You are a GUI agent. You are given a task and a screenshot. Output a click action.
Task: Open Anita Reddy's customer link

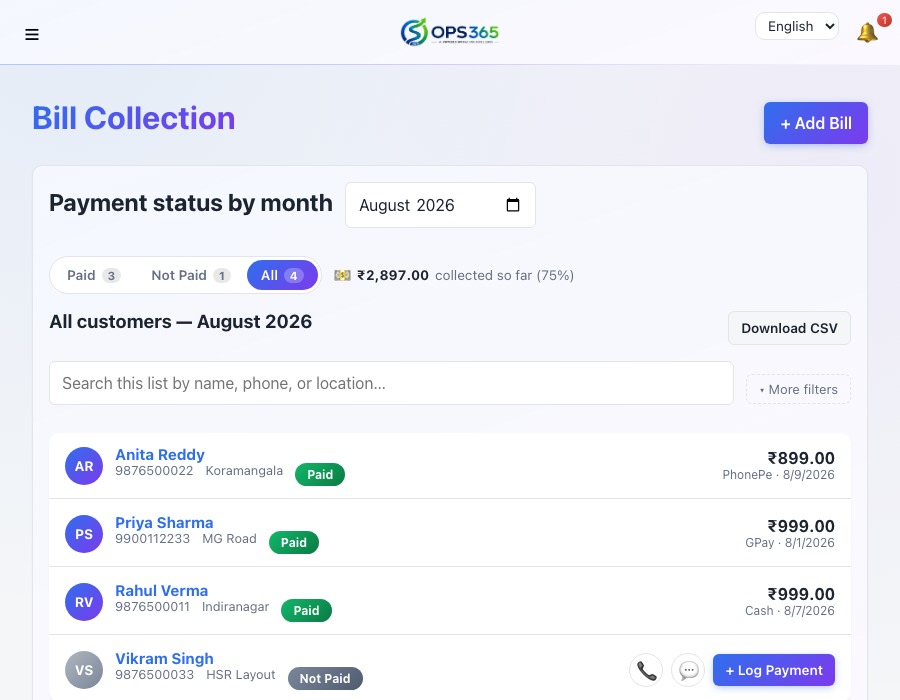click(160, 455)
